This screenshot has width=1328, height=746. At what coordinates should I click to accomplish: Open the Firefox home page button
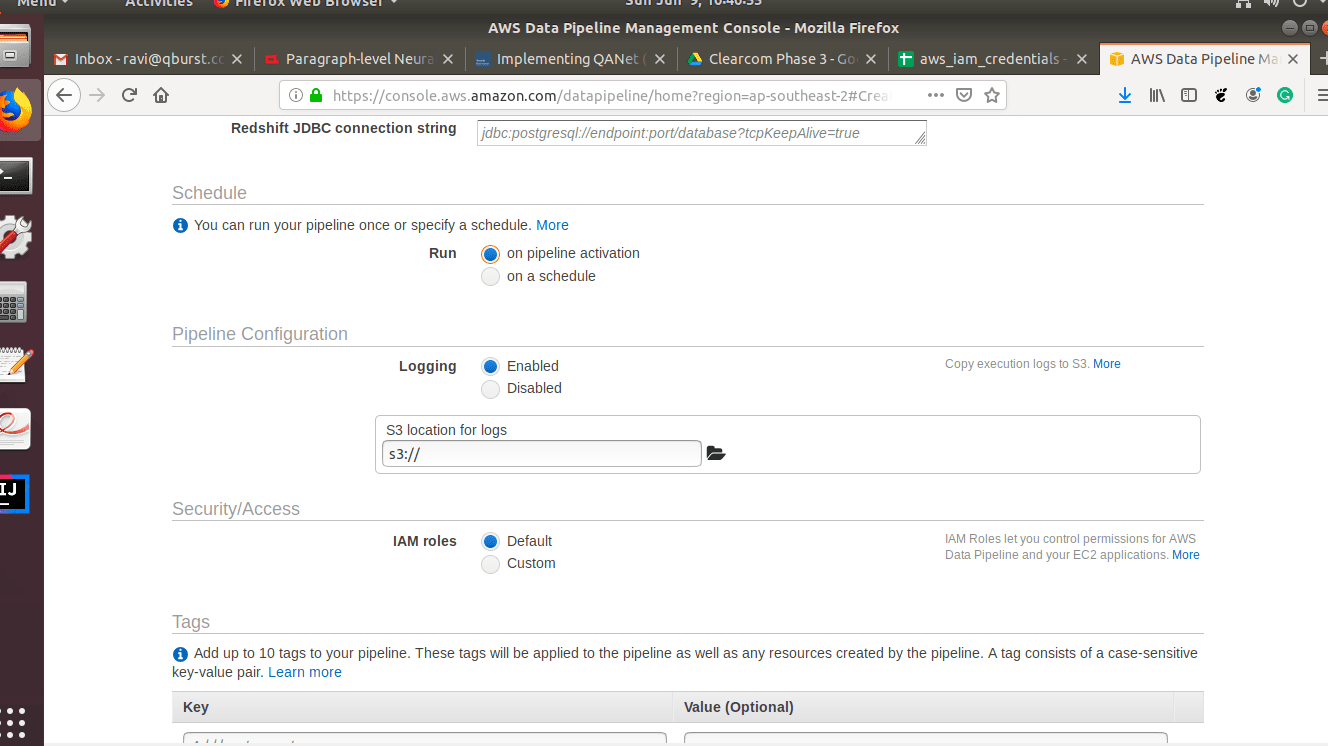point(161,95)
